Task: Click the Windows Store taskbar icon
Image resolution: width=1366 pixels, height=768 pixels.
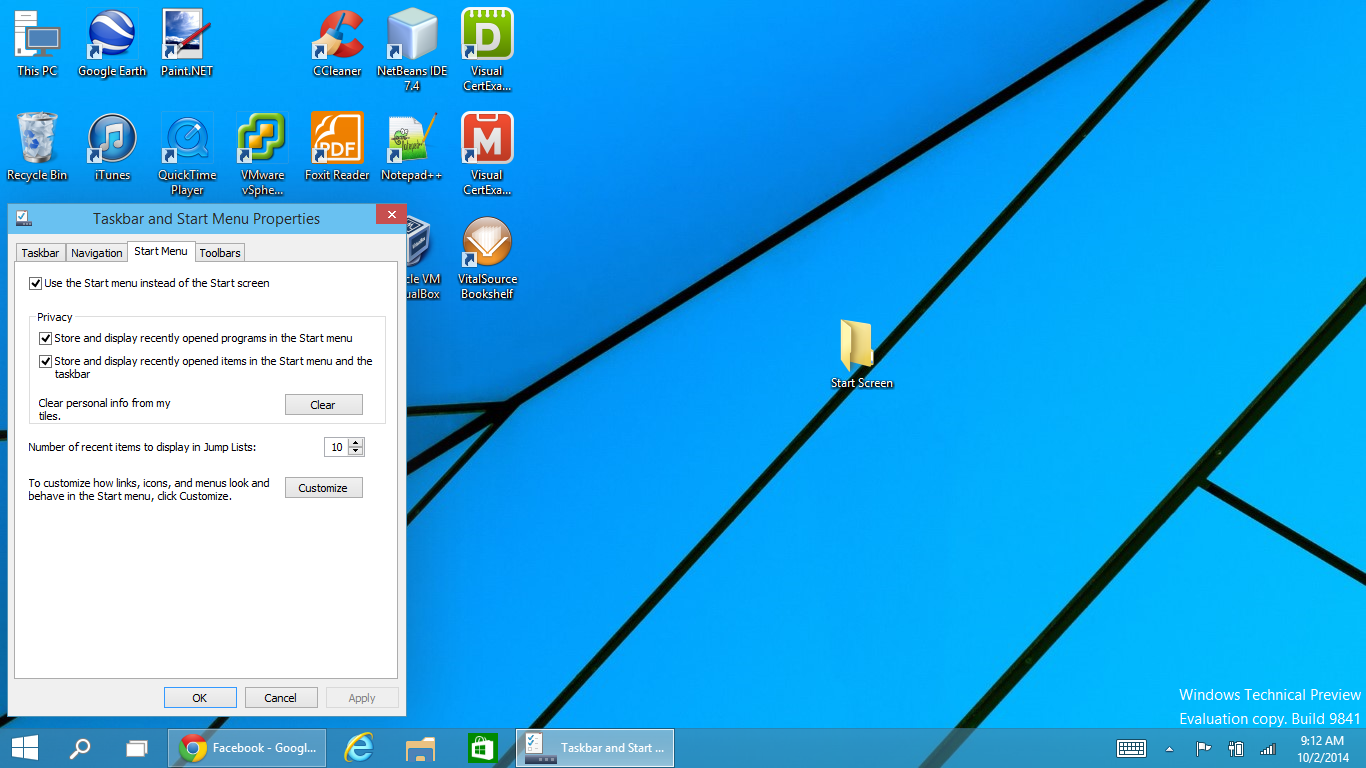Action: point(483,748)
